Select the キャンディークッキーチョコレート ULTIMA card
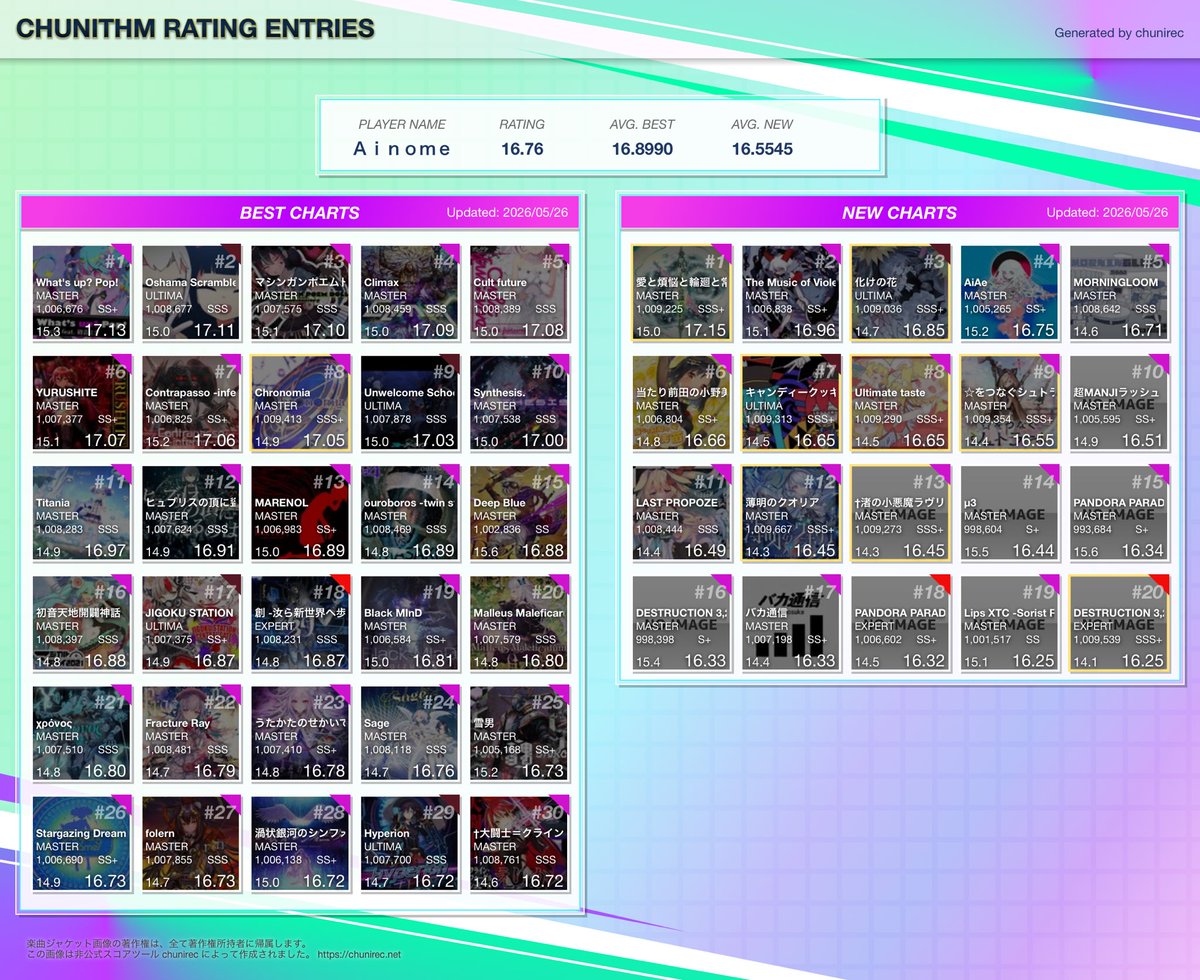Viewport: 1200px width, 980px height. coord(791,403)
